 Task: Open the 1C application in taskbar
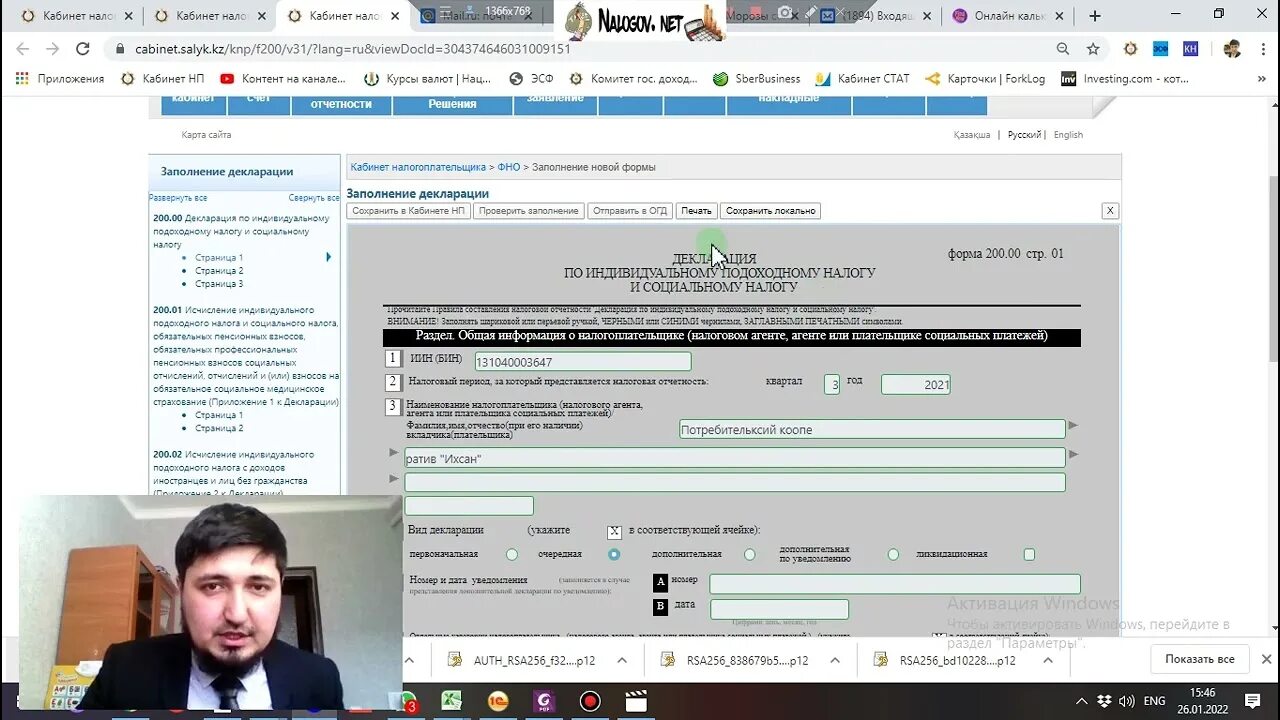pyautogui.click(x=498, y=701)
